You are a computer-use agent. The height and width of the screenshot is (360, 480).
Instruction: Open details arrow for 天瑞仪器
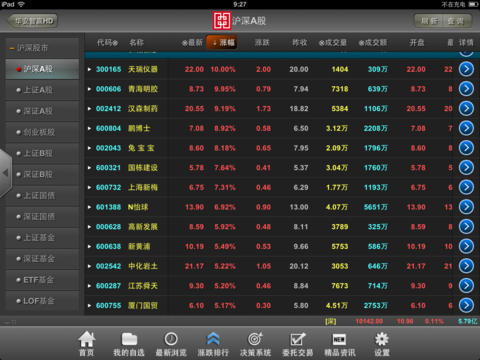466,69
